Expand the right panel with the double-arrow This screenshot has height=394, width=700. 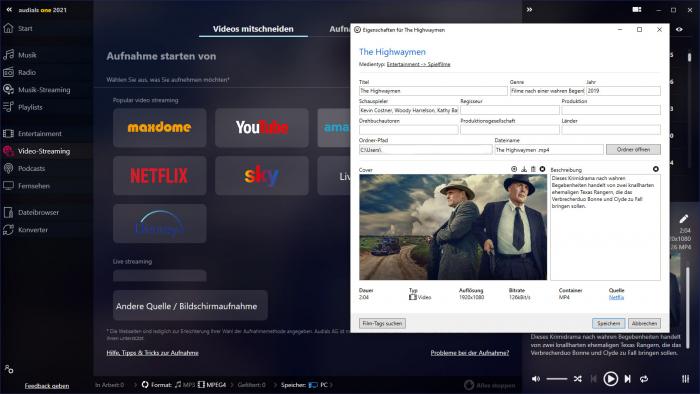[x=529, y=9]
